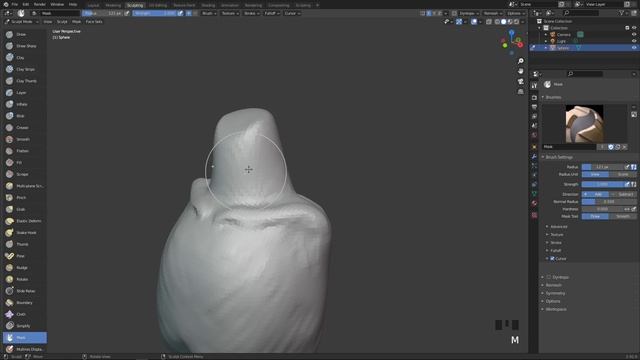Select the Inflate brush tool
Viewport: 640px width, 360px height.
coord(24,104)
